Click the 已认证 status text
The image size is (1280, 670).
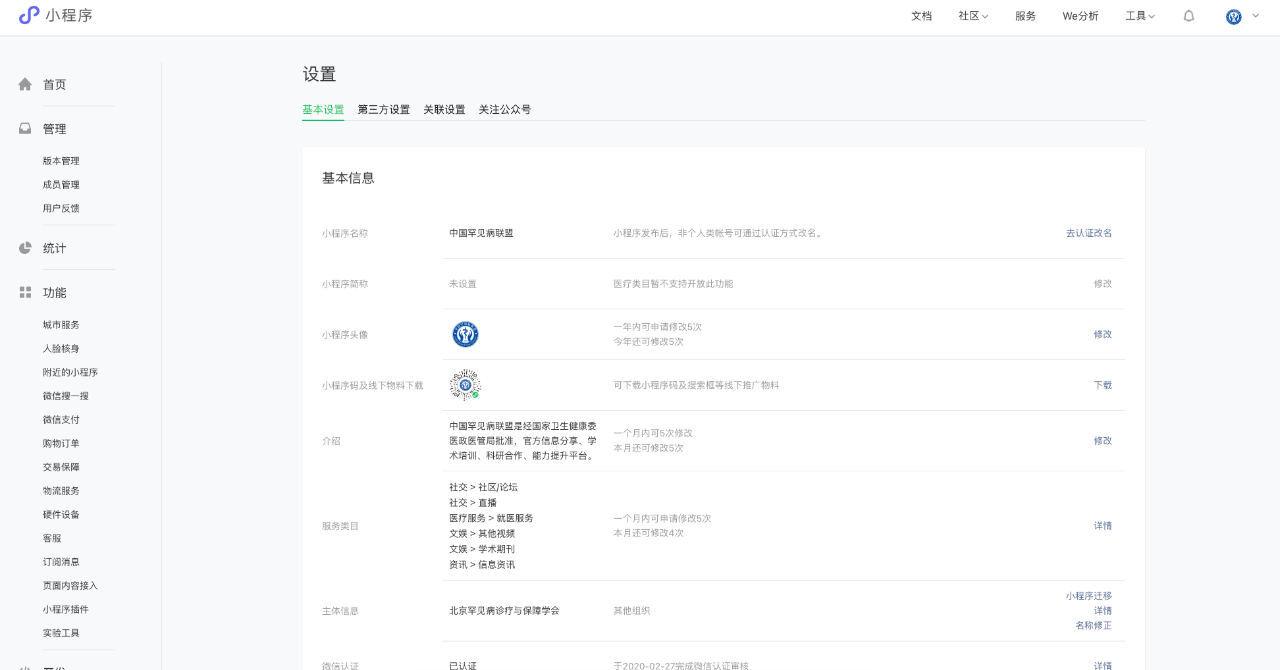click(x=463, y=665)
